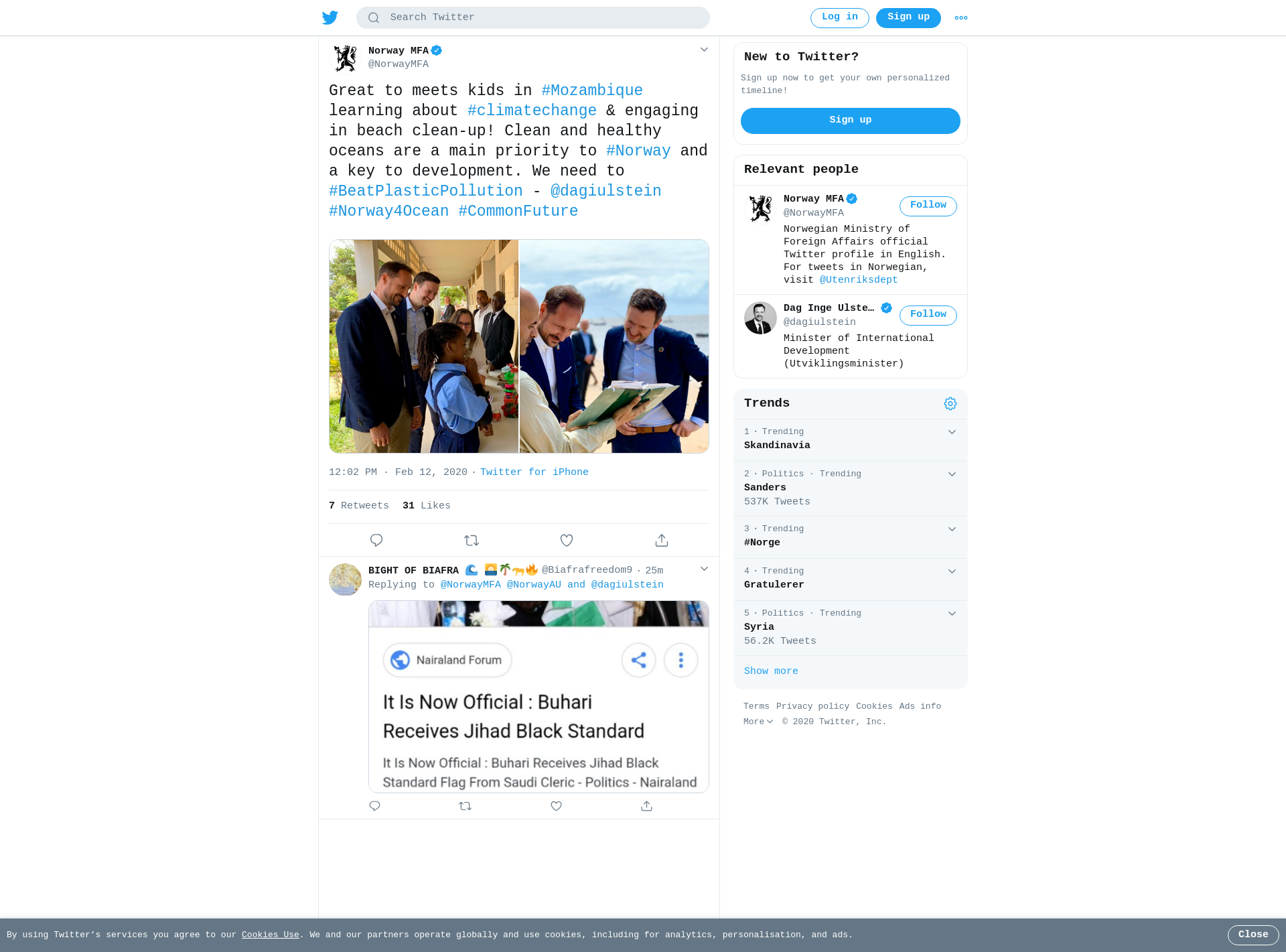
Task: Open chevron menu for Sanders trend
Action: pyautogui.click(x=952, y=474)
